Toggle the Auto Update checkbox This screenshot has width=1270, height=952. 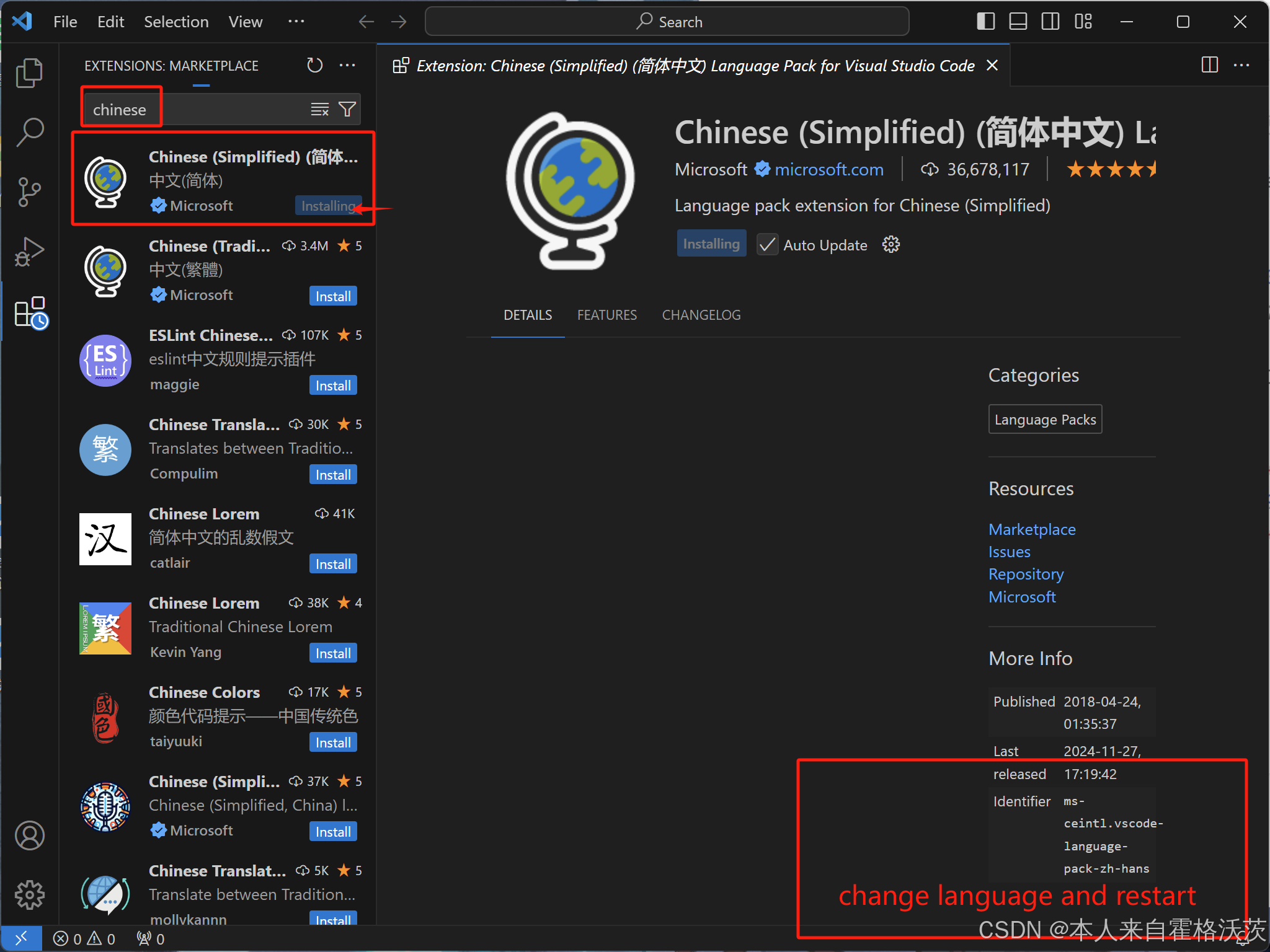coord(768,245)
